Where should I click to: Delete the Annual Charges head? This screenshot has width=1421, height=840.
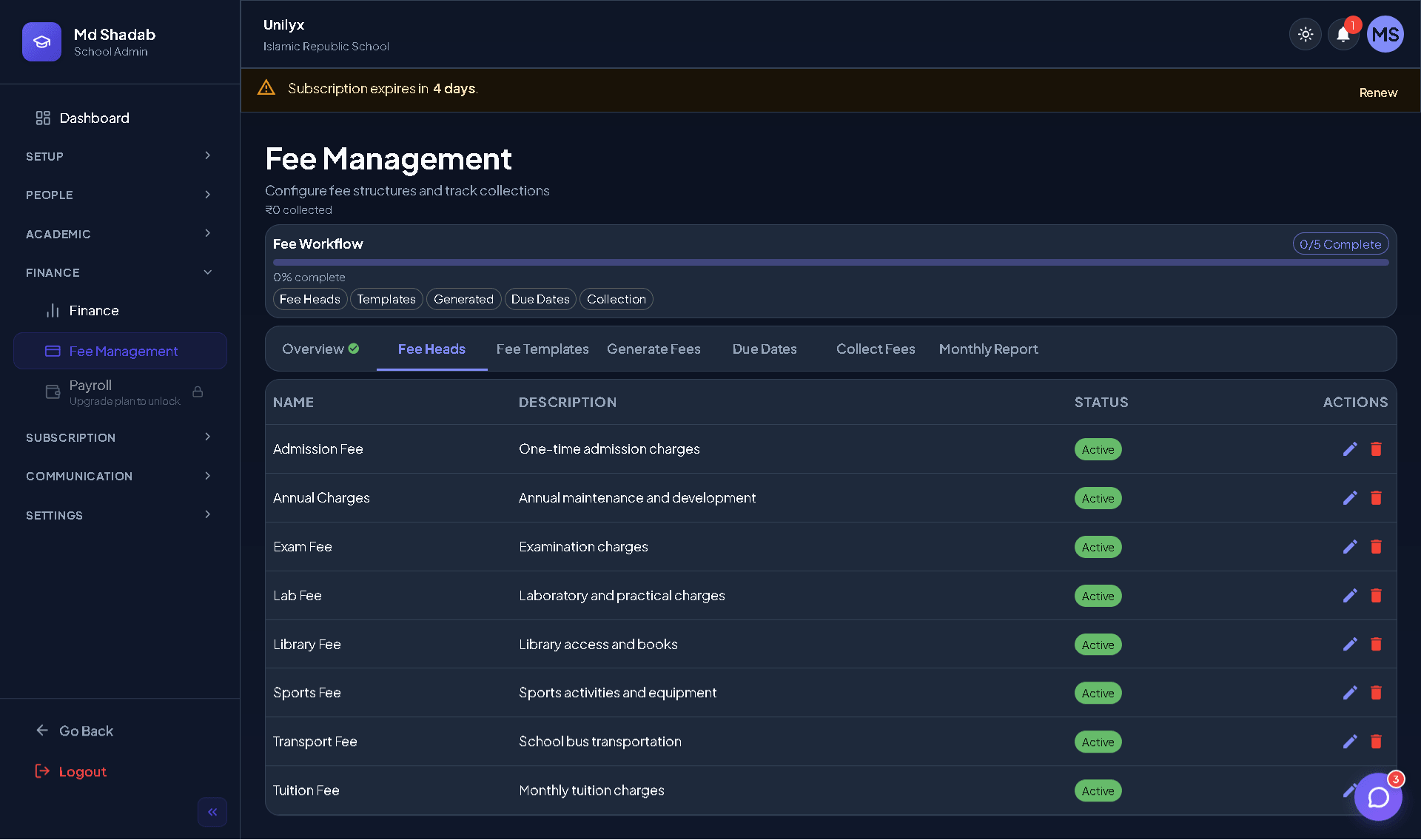tap(1376, 498)
